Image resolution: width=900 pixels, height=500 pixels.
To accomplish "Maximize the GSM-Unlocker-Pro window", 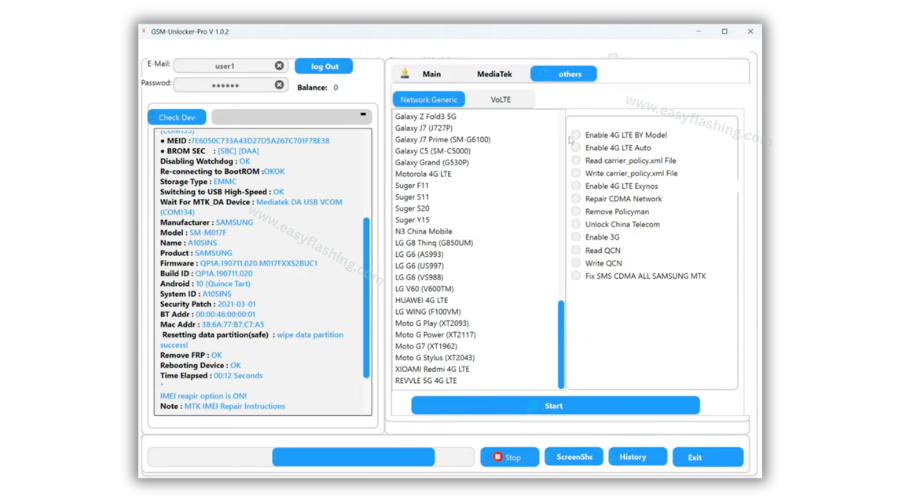I will pos(724,32).
